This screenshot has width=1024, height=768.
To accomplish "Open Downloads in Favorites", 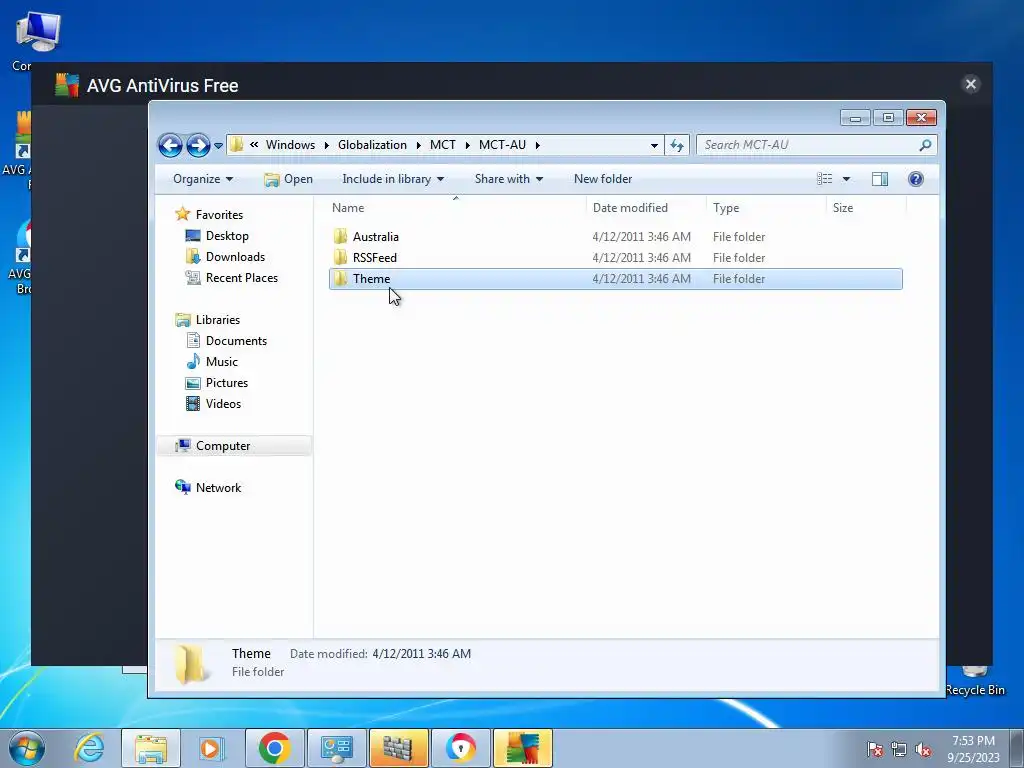I will 235,257.
